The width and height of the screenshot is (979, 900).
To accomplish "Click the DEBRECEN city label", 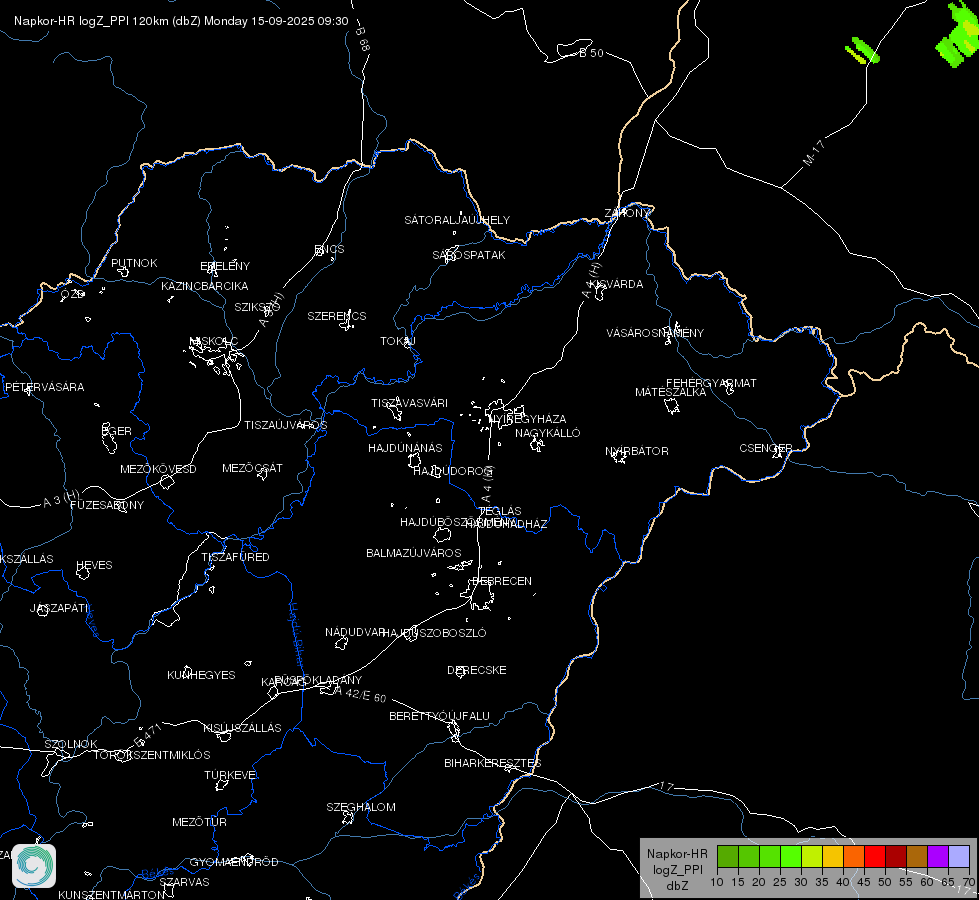I will 502,581.
